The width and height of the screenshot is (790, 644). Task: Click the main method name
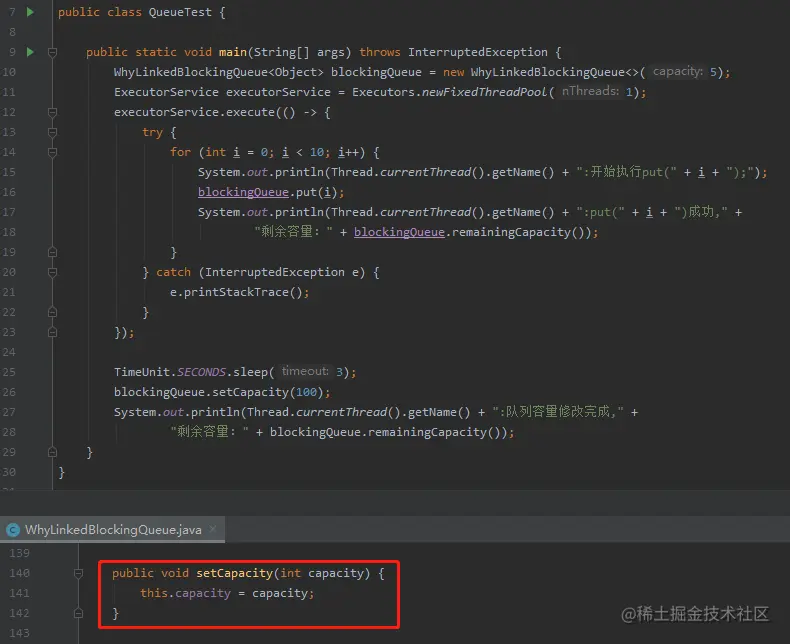(233, 52)
